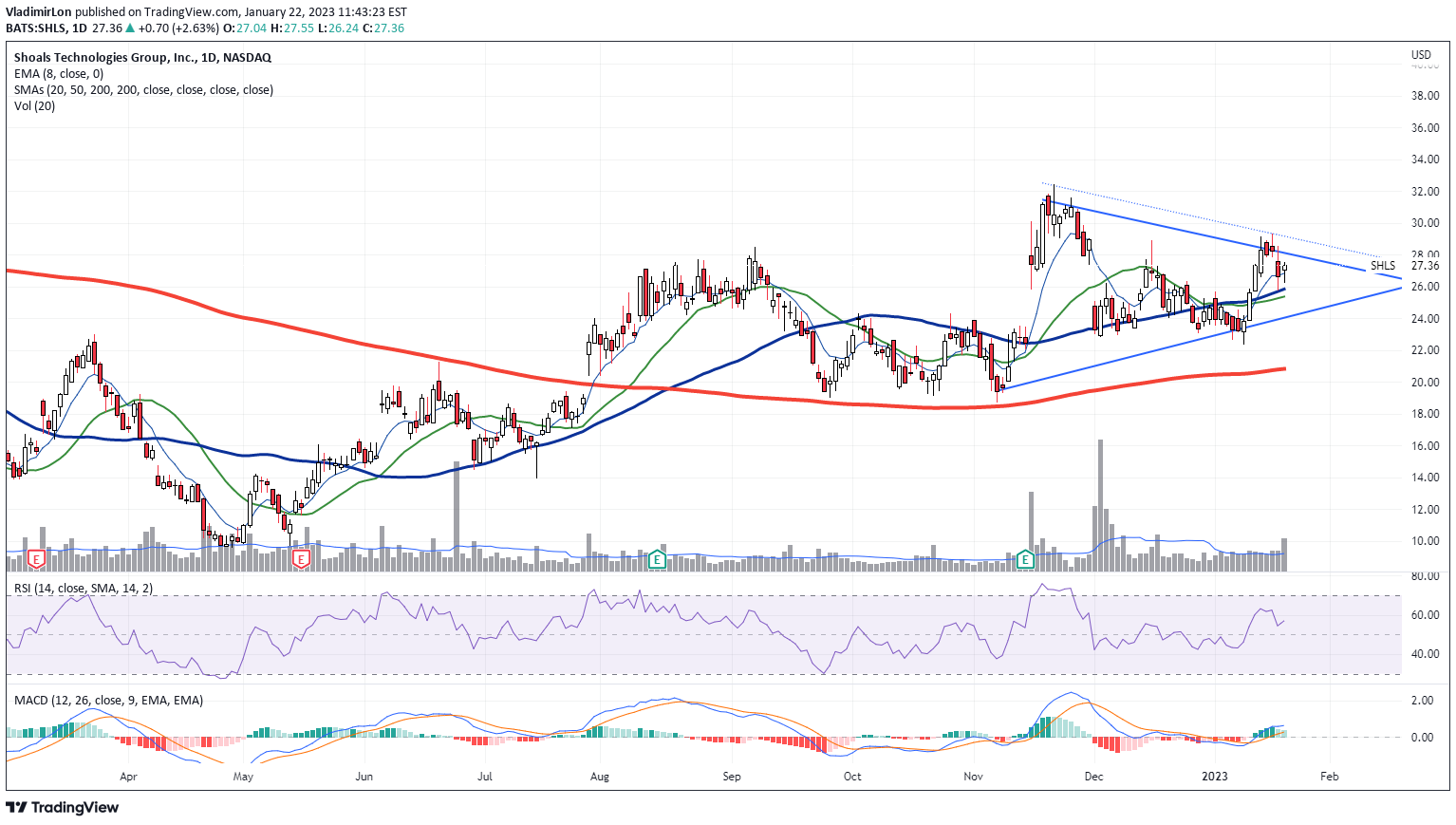The width and height of the screenshot is (1456, 825).
Task: Click the Feb label on the time axis
Action: click(1330, 777)
